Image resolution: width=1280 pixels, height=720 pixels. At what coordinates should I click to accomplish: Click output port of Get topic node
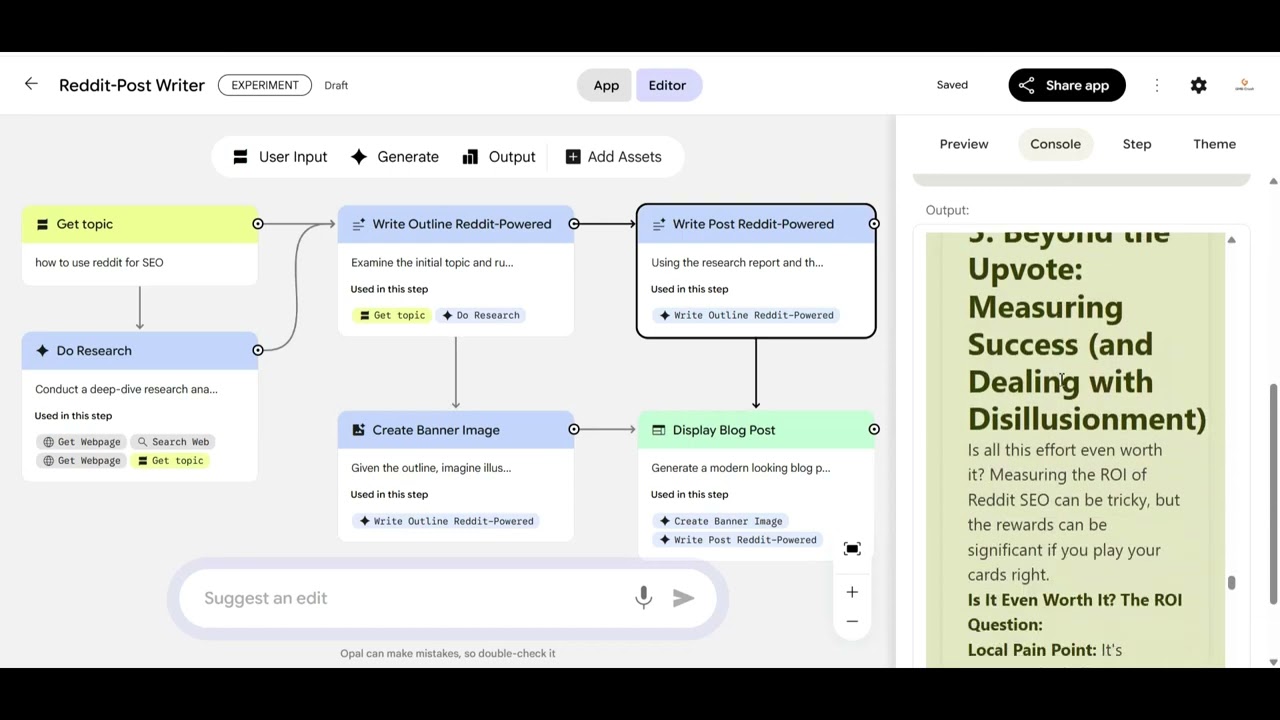pyautogui.click(x=258, y=224)
